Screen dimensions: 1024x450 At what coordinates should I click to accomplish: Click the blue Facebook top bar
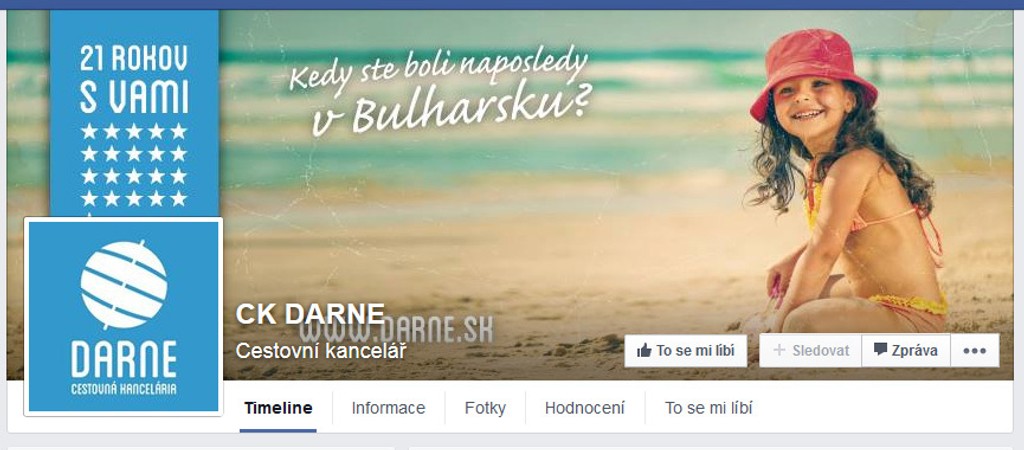point(512,5)
